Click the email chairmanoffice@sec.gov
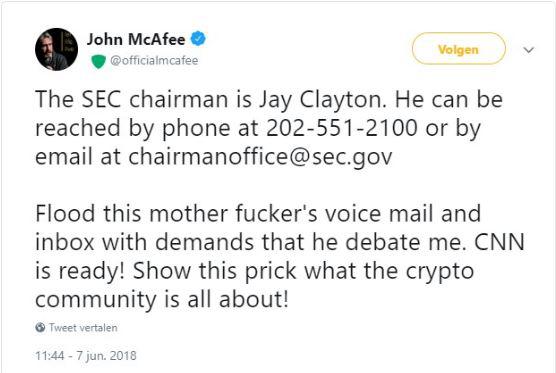This screenshot has width=556, height=373. [260, 156]
